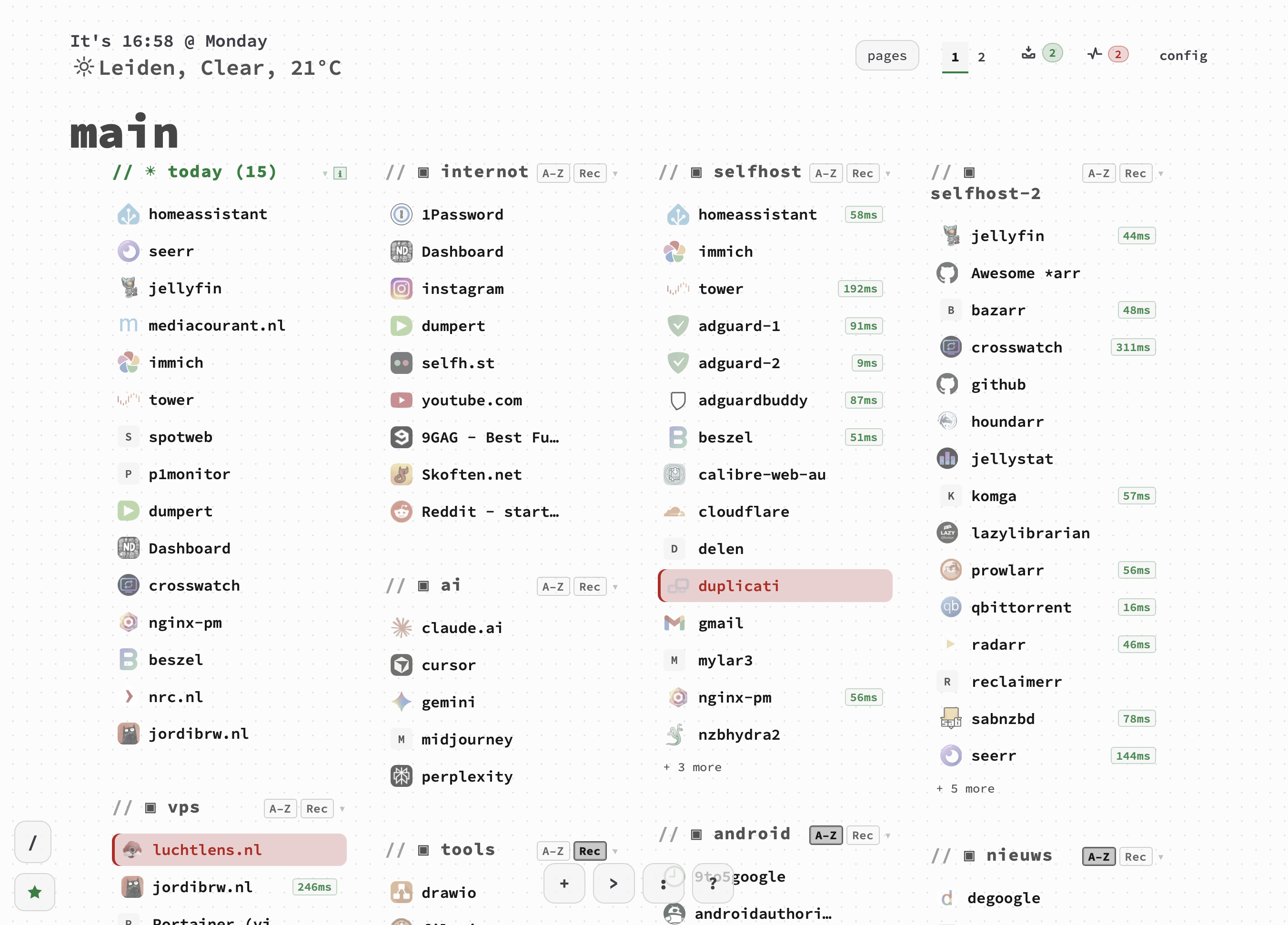This screenshot has width=1288, height=925.
Task: Switch to page 1
Action: 955,57
